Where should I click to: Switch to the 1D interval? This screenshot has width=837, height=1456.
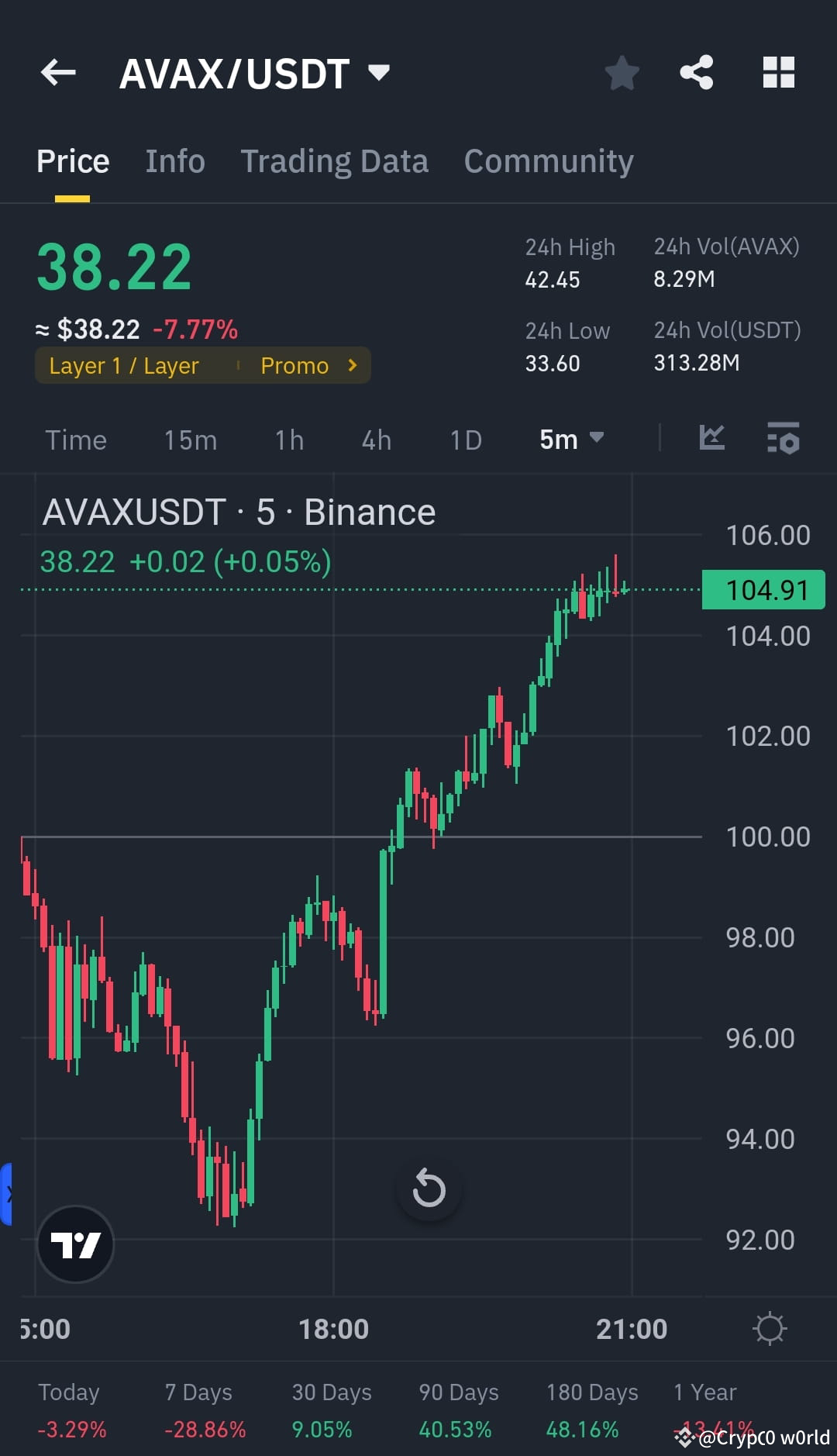pyautogui.click(x=465, y=440)
